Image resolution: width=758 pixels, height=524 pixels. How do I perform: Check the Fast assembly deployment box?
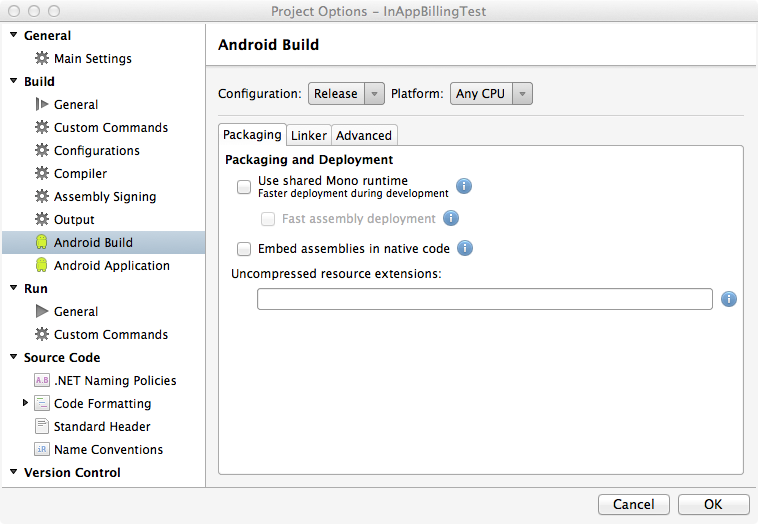click(x=268, y=218)
